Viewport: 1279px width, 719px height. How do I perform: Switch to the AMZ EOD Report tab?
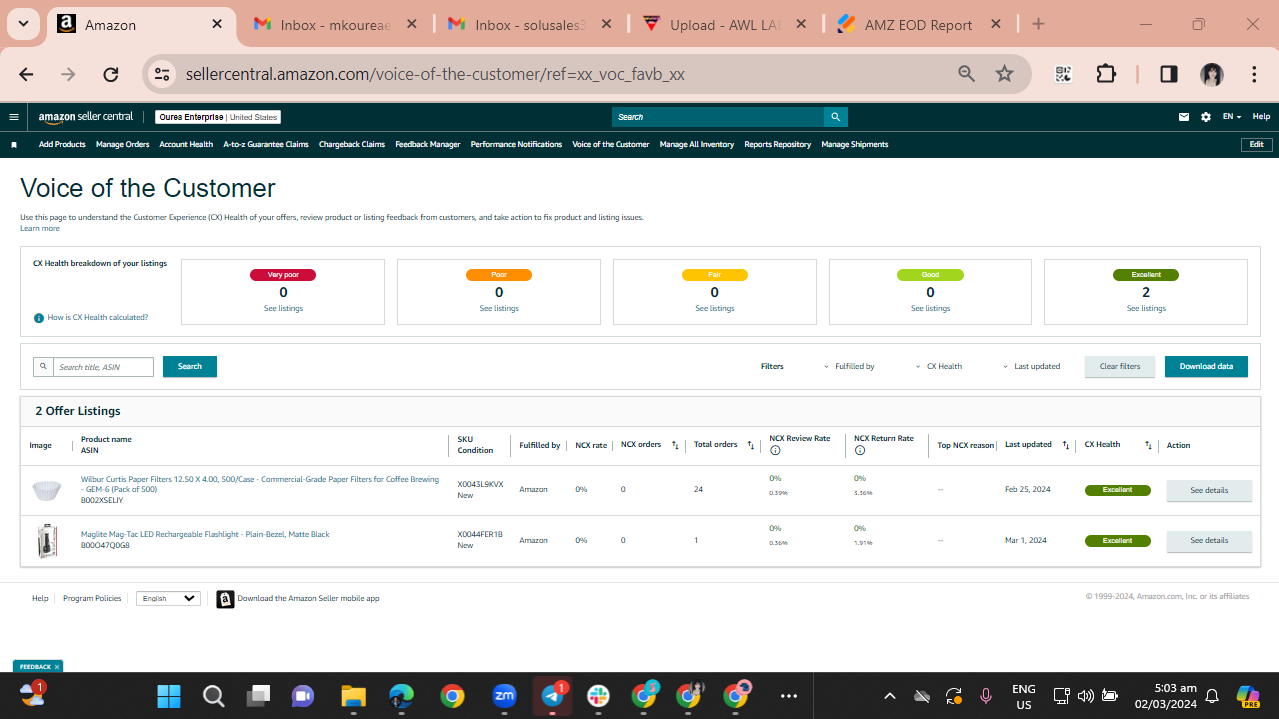click(918, 25)
